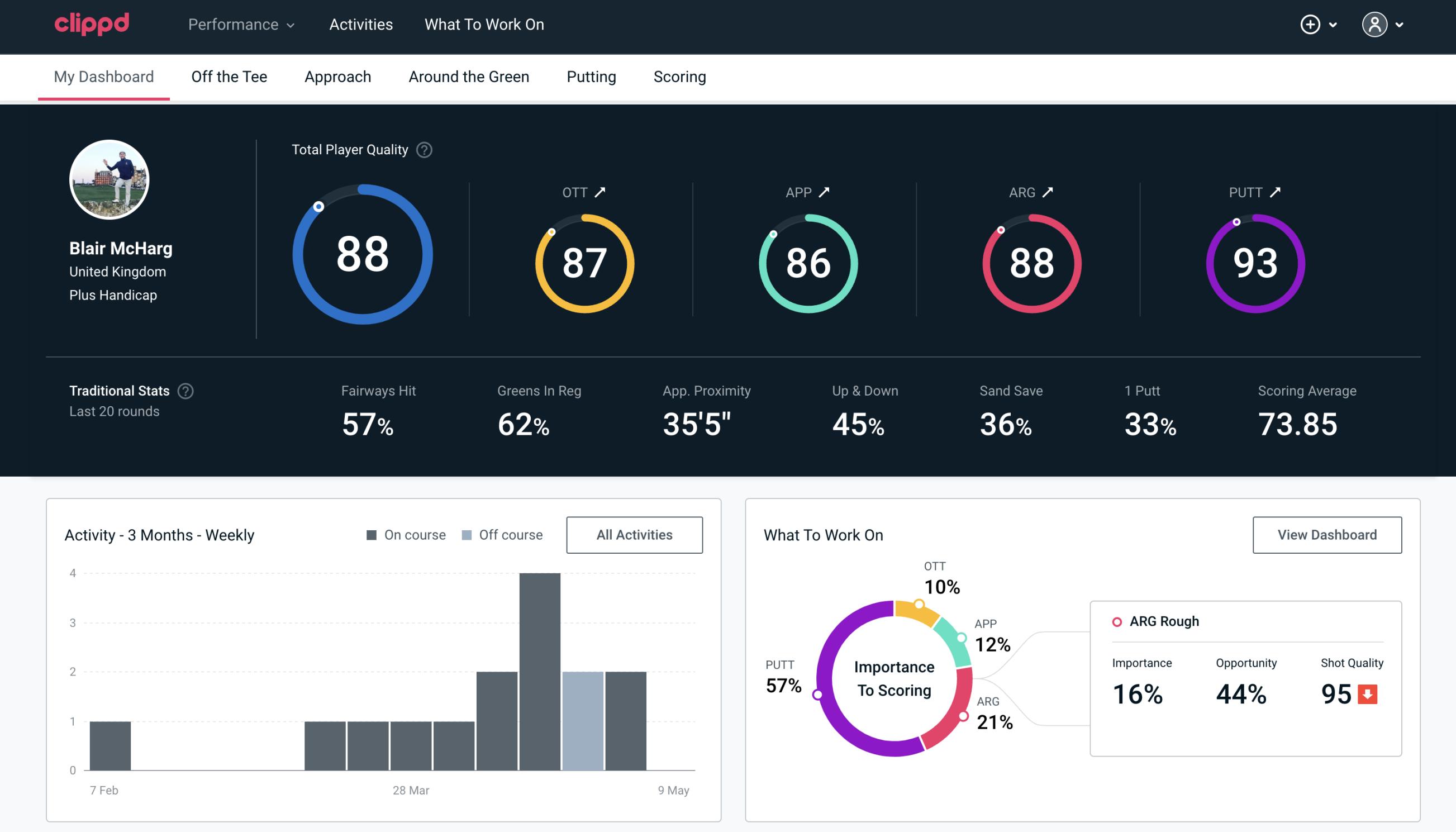Click the add activity plus icon
The height and width of the screenshot is (832, 1456).
(x=1311, y=25)
